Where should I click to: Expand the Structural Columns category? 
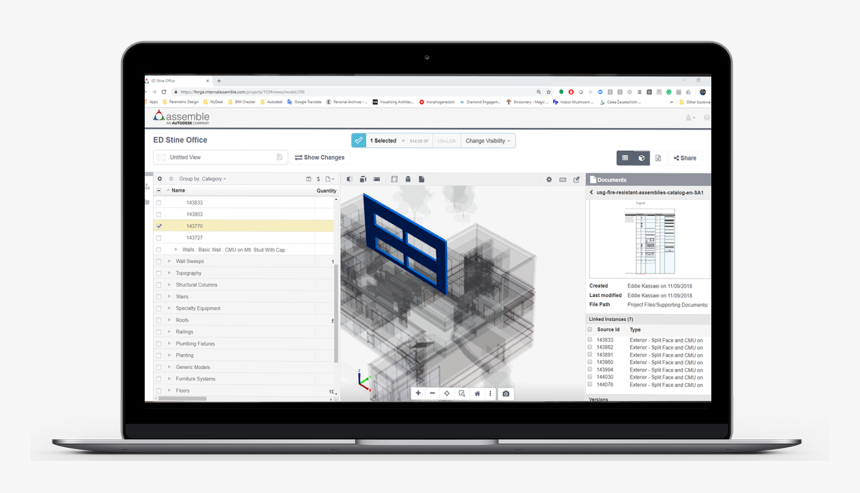169,285
